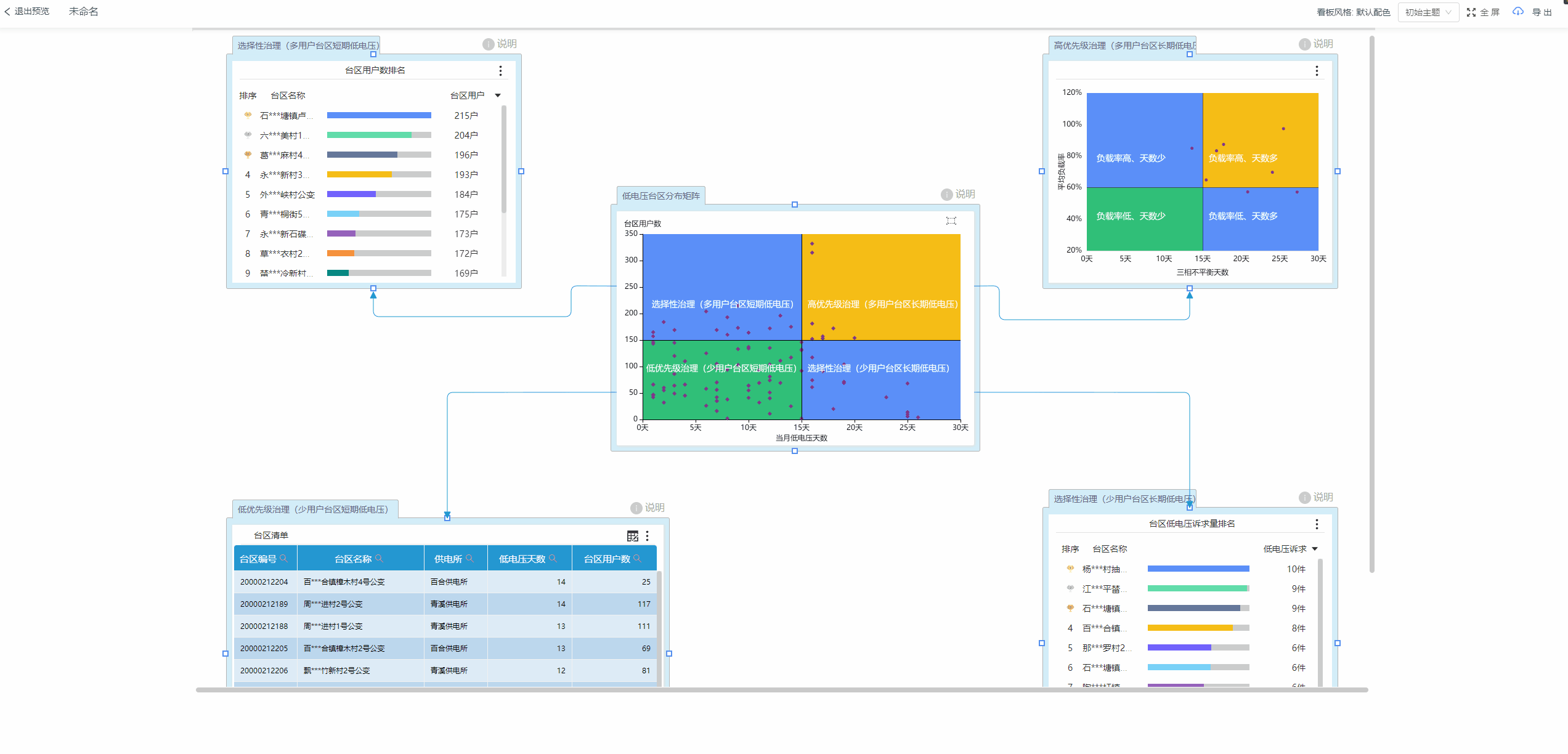Select 低优先级治理（少用户台区短期低电压）tab
The width and height of the screenshot is (1568, 754).
(x=314, y=509)
